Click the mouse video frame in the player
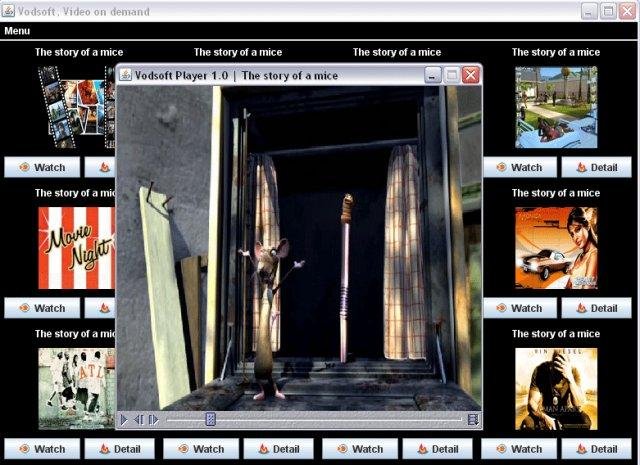 (299, 248)
